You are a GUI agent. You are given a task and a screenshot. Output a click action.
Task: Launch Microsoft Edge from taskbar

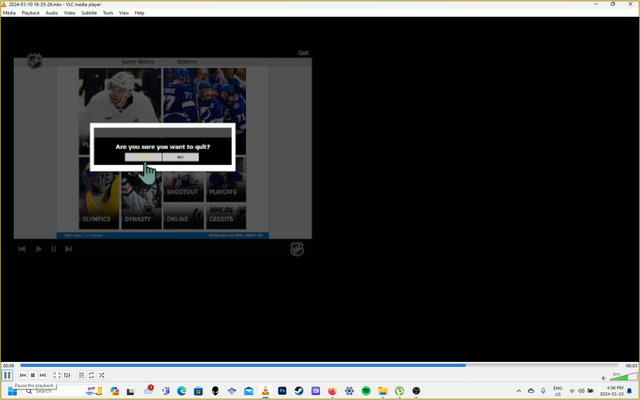click(x=182, y=391)
